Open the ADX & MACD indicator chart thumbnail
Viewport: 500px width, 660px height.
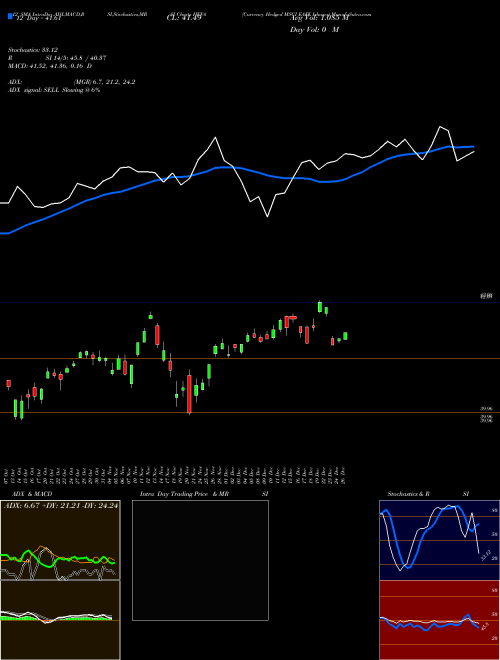(x=60, y=580)
